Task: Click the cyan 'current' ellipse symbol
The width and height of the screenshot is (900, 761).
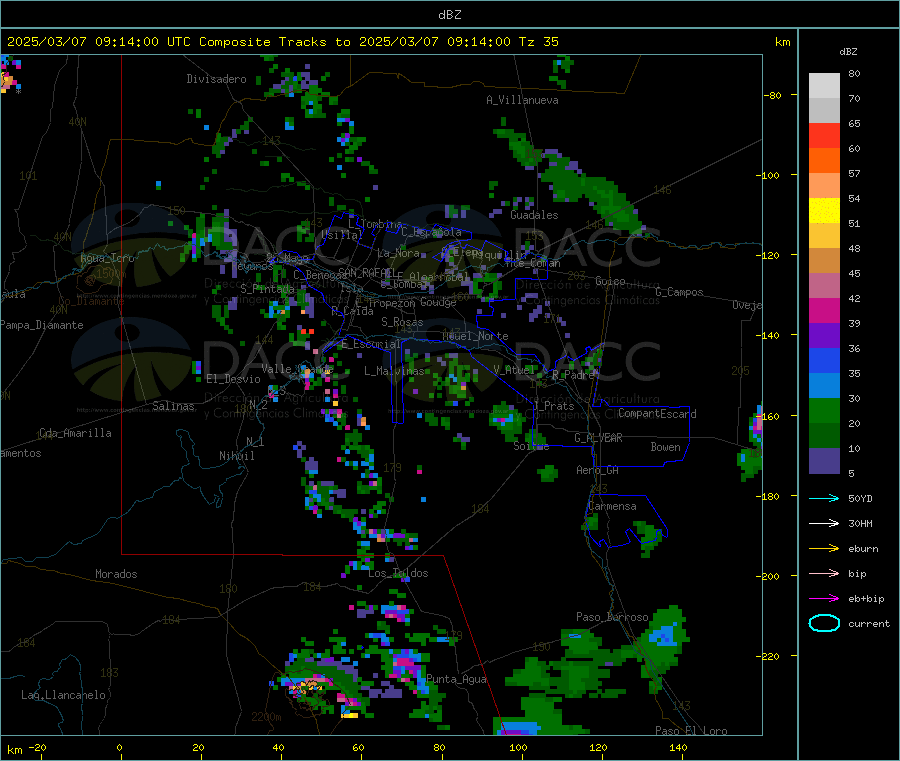Action: [824, 623]
